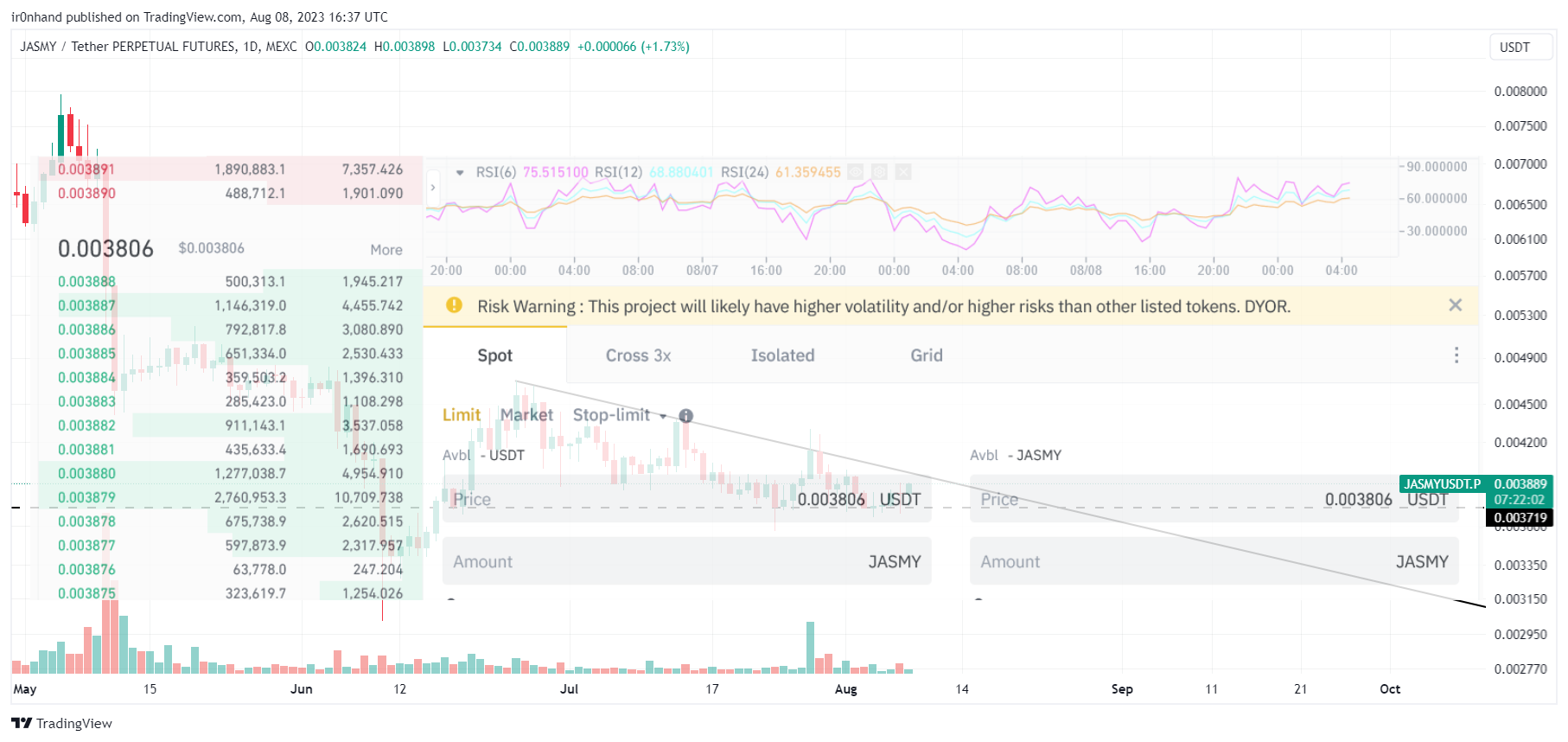The image size is (1568, 742).
Task: Select bid price 0.003886
Action: pos(86,329)
